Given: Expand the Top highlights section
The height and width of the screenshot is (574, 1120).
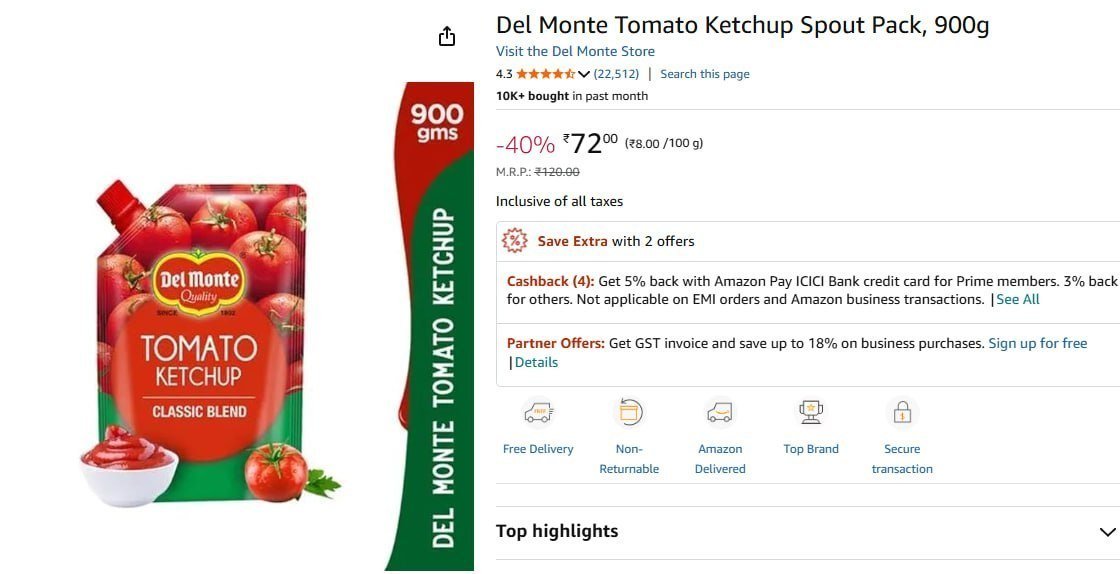Looking at the screenshot, I should (x=1107, y=532).
